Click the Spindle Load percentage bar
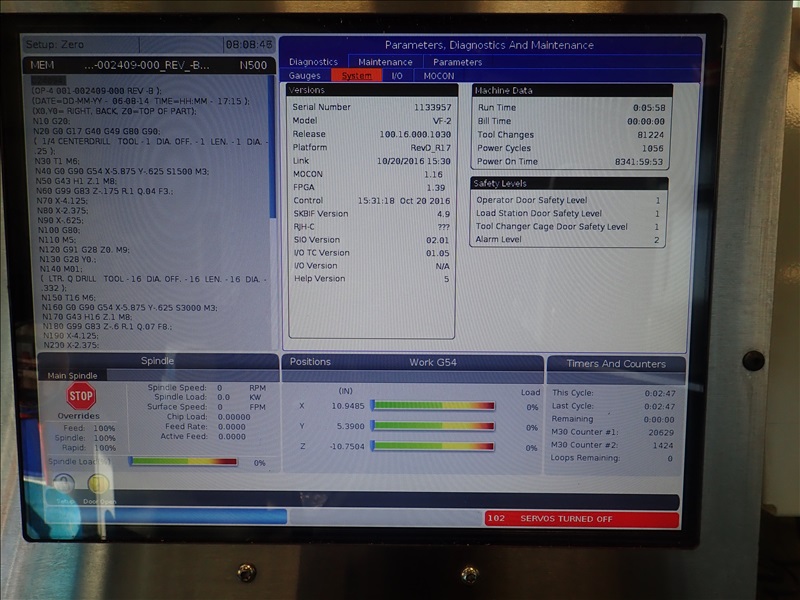 [183, 462]
